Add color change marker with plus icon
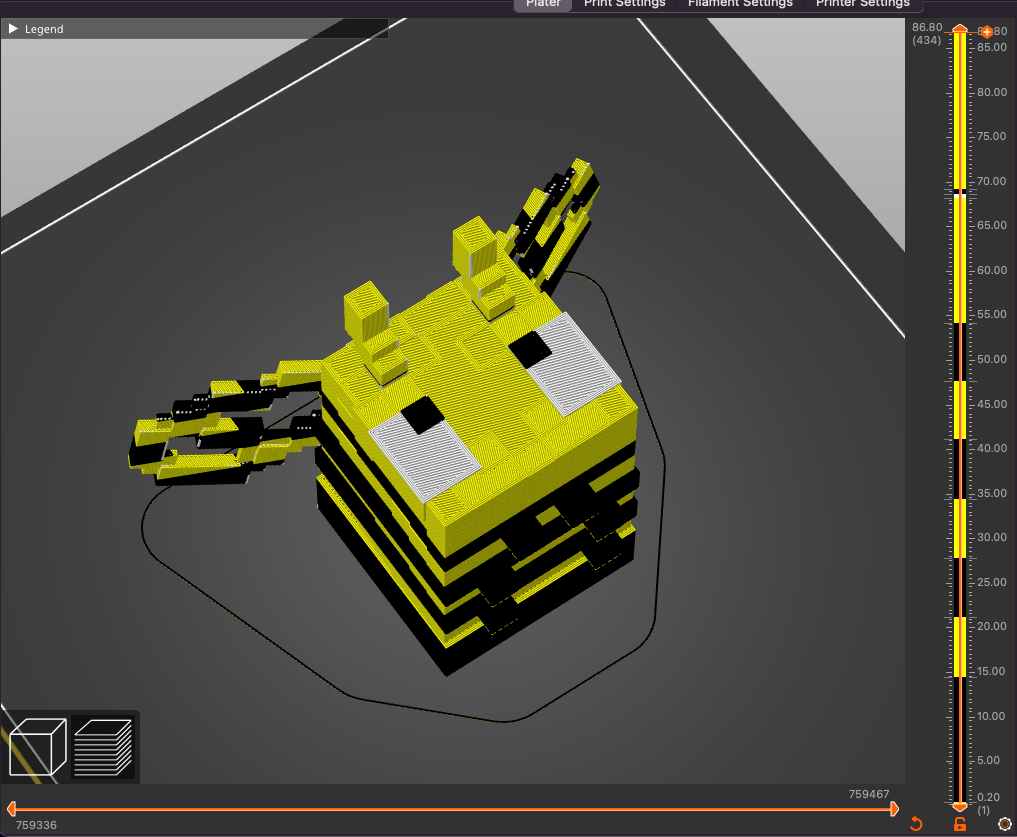Viewport: 1017px width, 837px height. (x=987, y=32)
